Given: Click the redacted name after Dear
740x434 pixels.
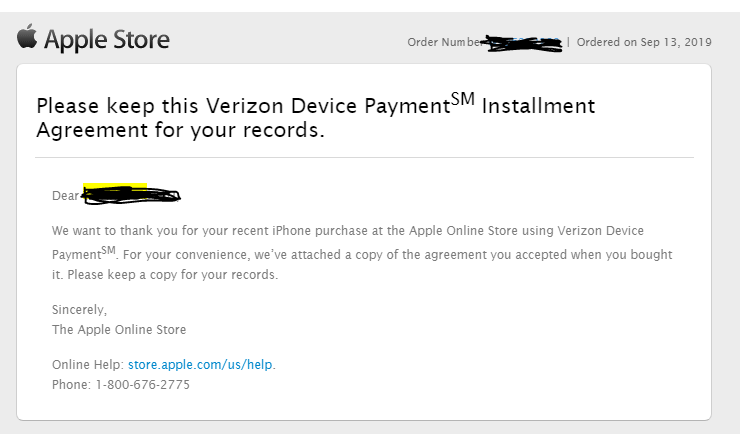Looking at the screenshot, I should [131, 195].
